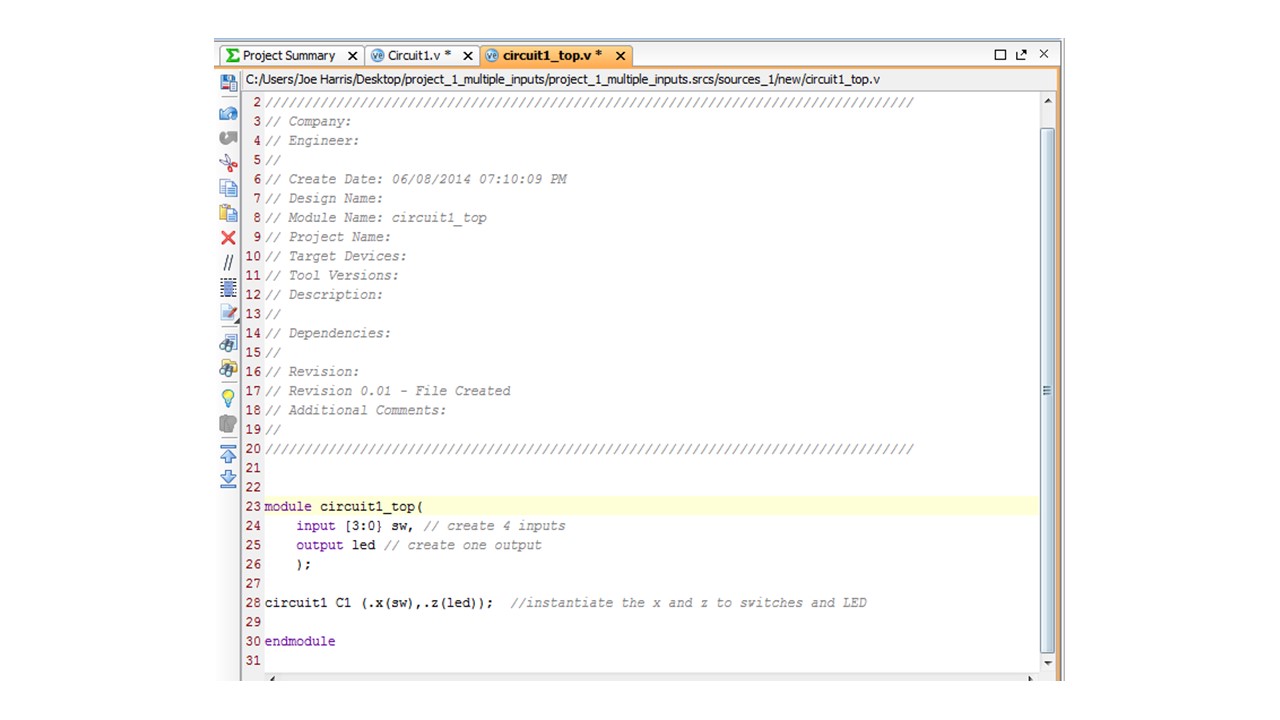Image resolution: width=1280 pixels, height=720 pixels.
Task: Copy selection with the two-pages icon
Action: click(x=228, y=188)
